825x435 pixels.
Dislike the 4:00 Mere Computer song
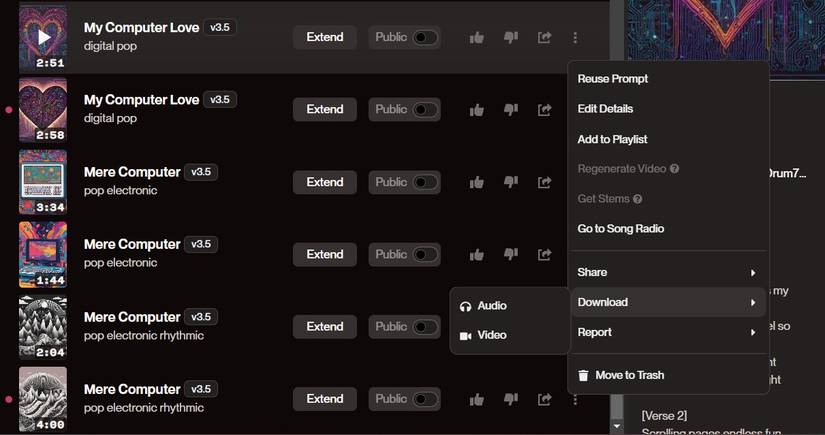pos(511,400)
